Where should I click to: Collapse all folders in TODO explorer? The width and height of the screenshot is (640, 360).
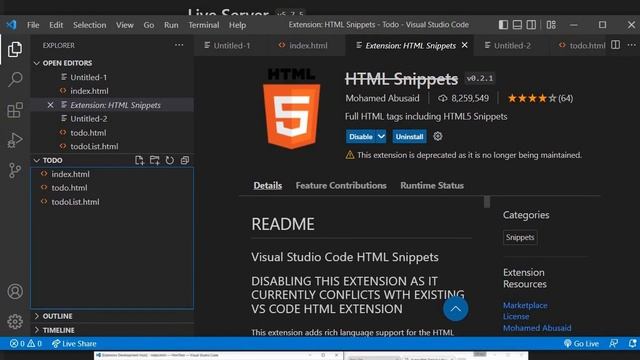[x=185, y=160]
